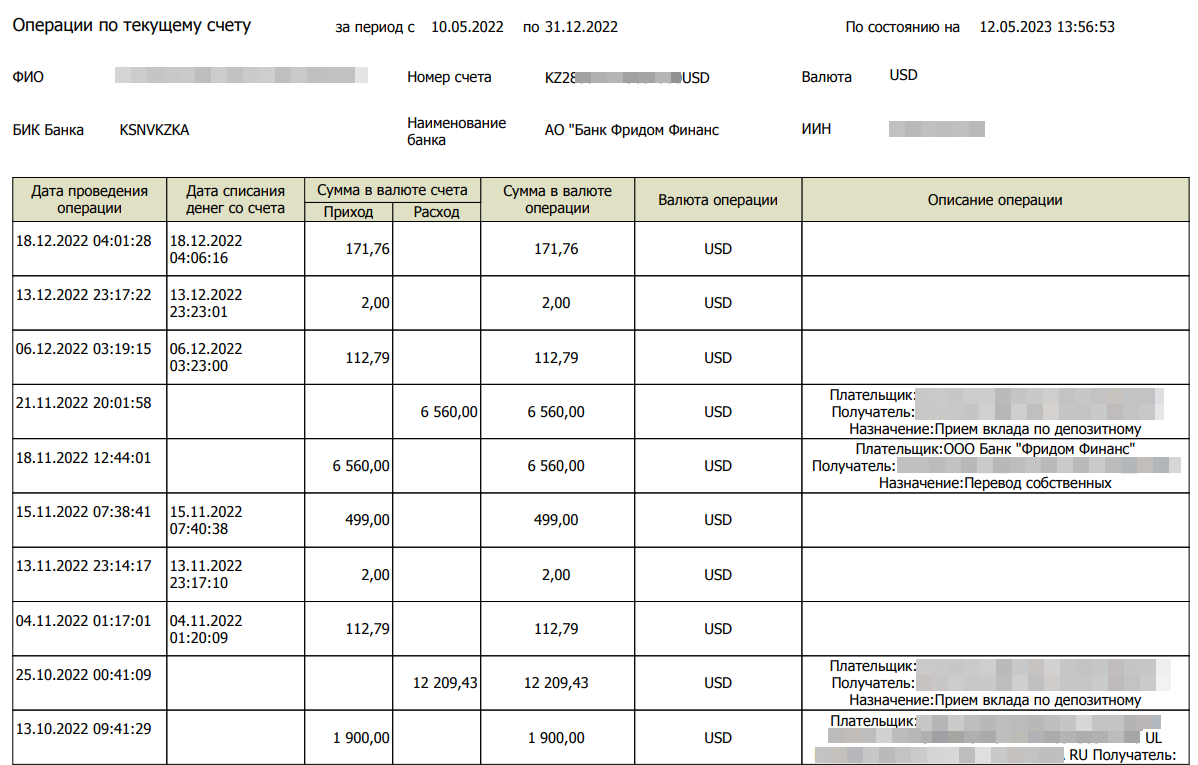Select operation date 15.11.2022 07:38:41
Screen dimensions: 1198x765
click(x=84, y=512)
